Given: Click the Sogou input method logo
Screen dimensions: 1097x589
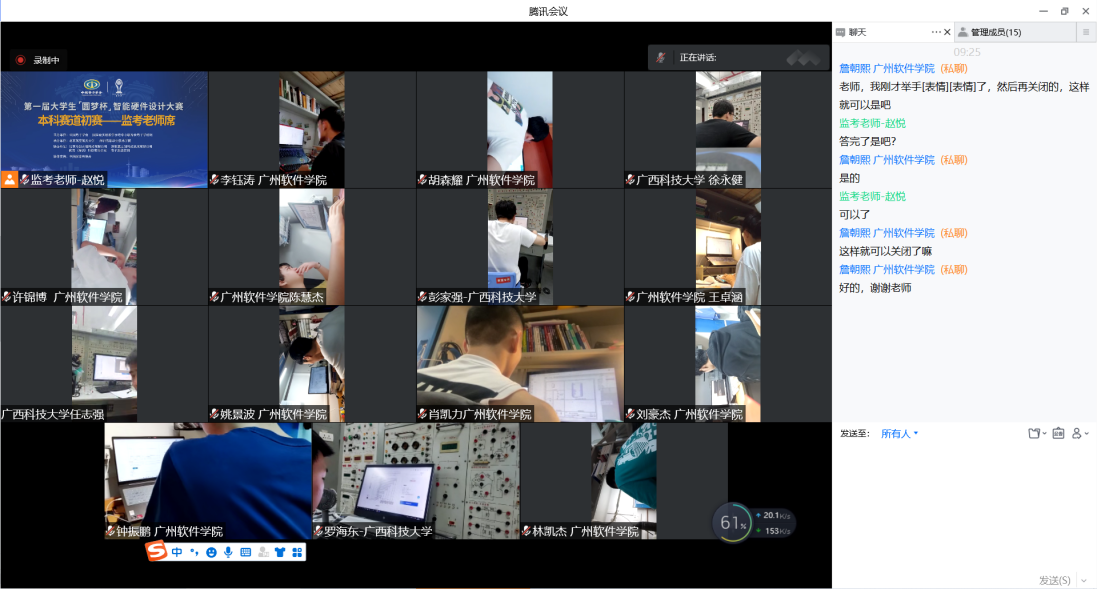Looking at the screenshot, I should click(x=156, y=551).
